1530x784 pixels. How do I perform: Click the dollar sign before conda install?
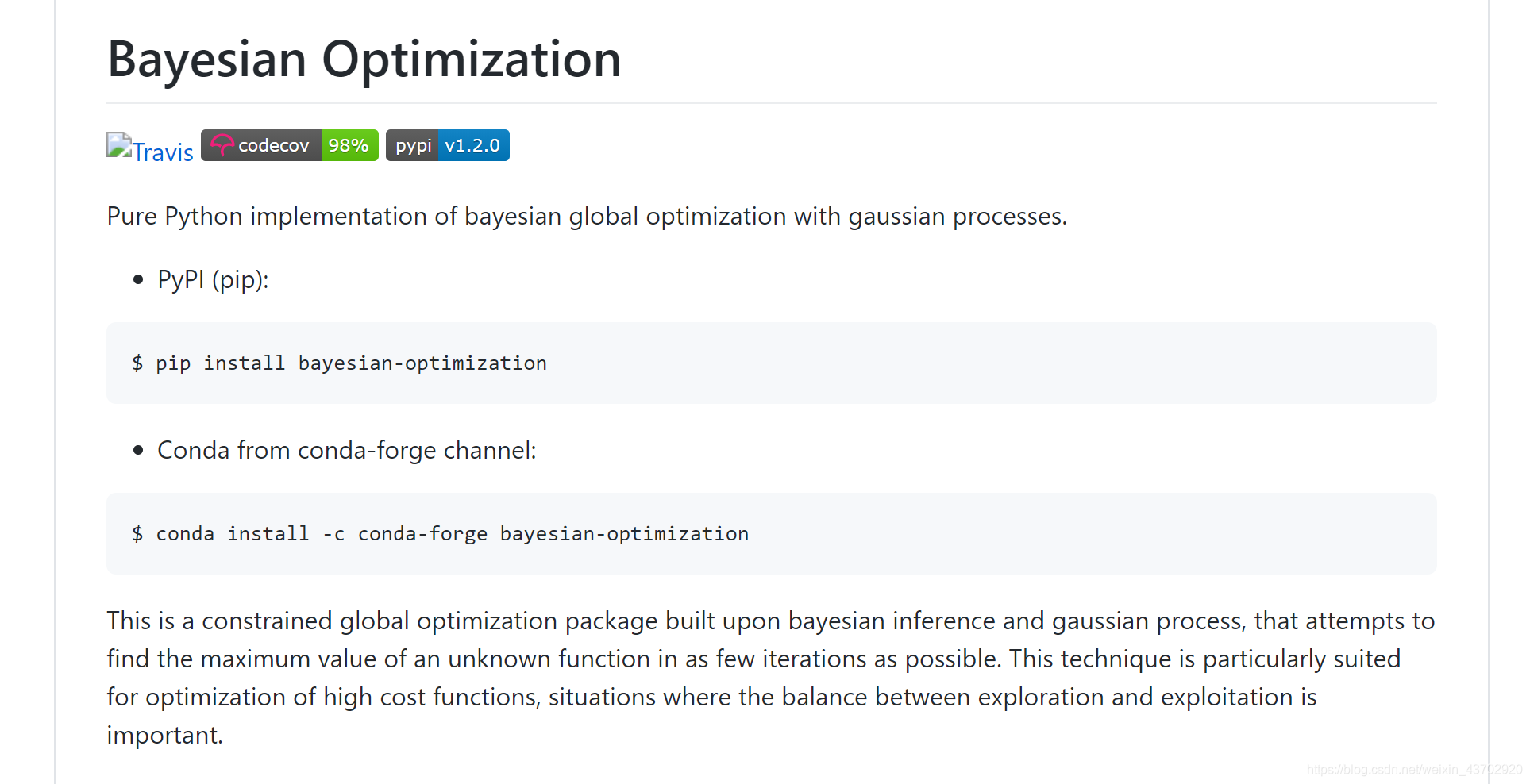(137, 533)
